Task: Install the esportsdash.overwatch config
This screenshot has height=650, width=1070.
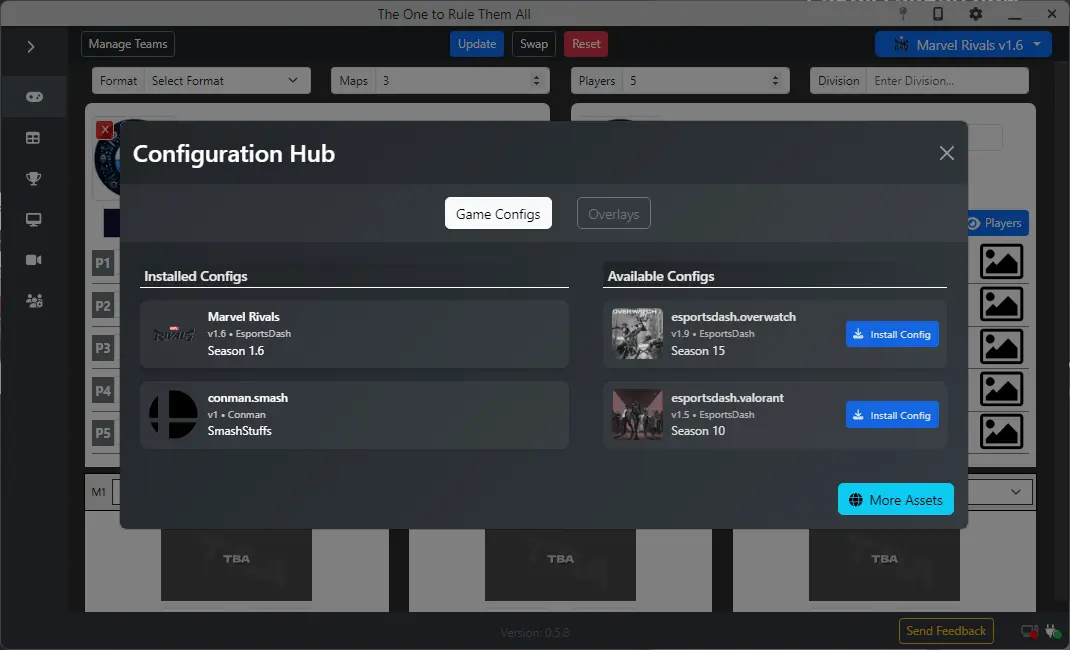Action: coord(891,334)
